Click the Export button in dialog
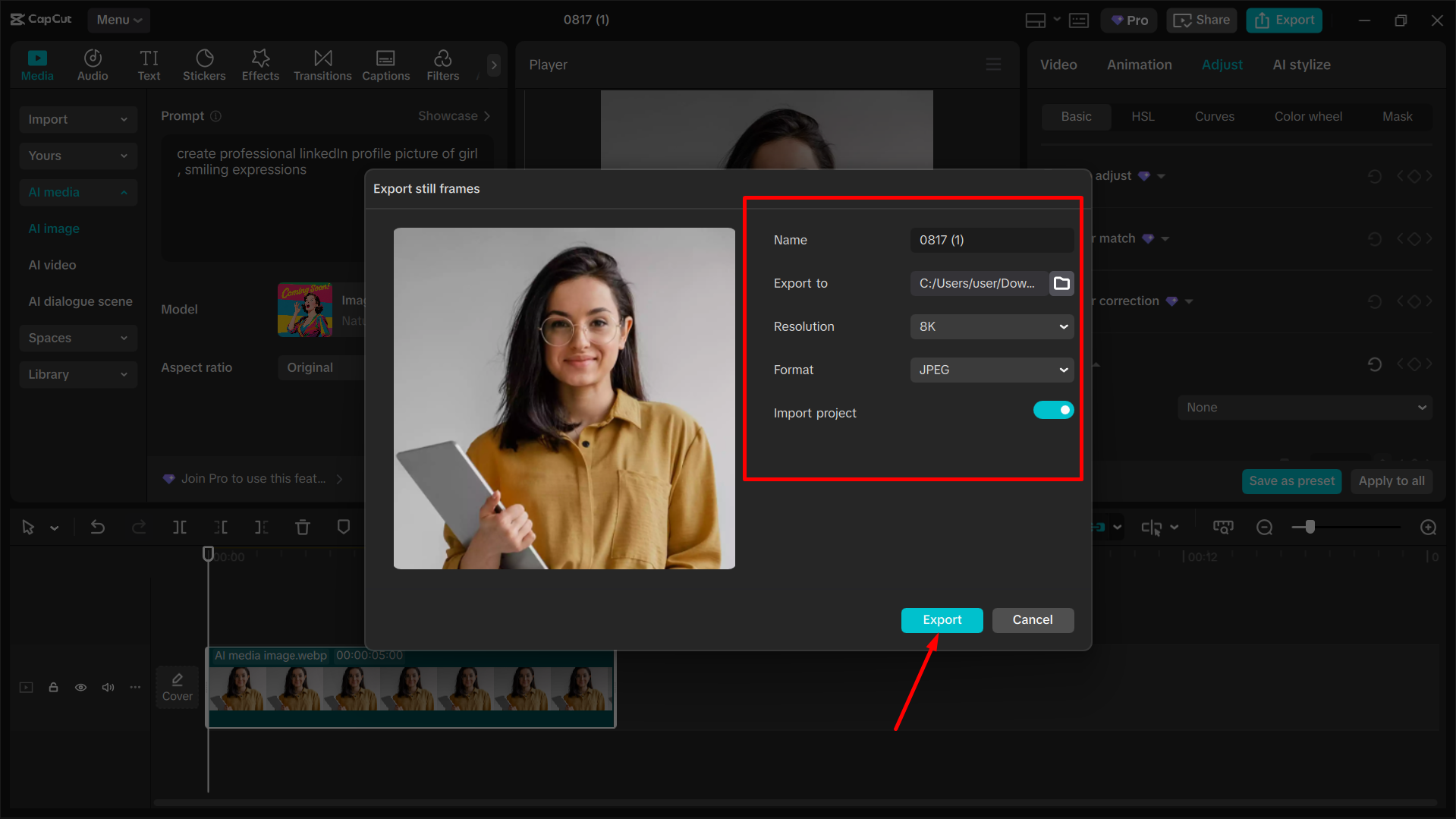1456x819 pixels. tap(942, 620)
